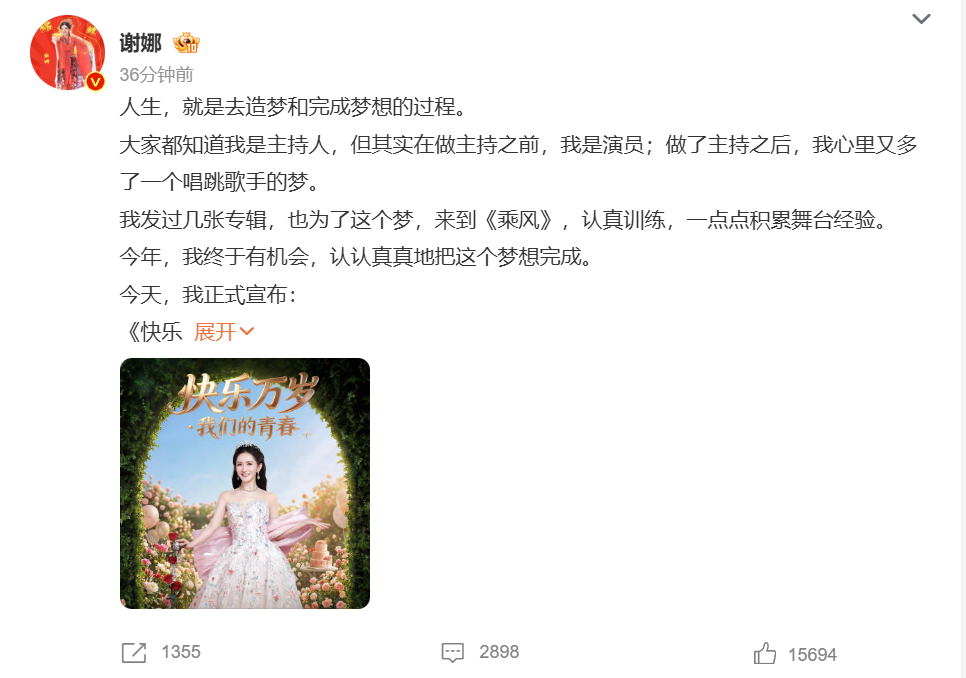Click the line mentioning 《乘风》
The width and height of the screenshot is (966, 678).
click(505, 220)
